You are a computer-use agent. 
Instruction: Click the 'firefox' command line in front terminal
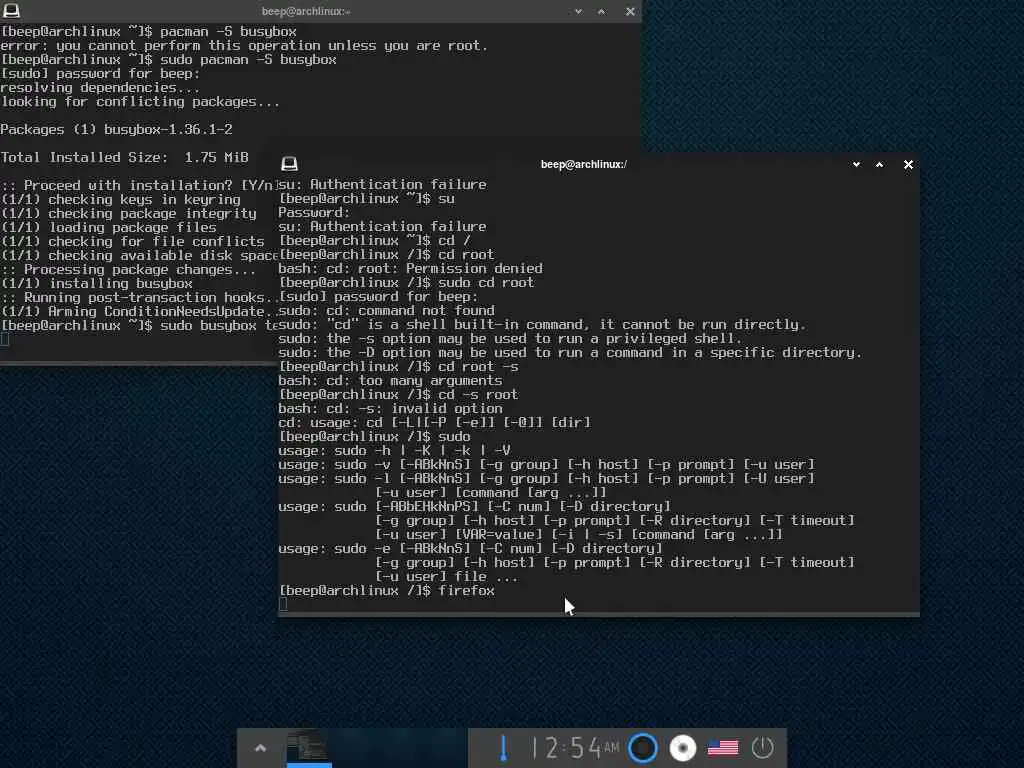[387, 590]
